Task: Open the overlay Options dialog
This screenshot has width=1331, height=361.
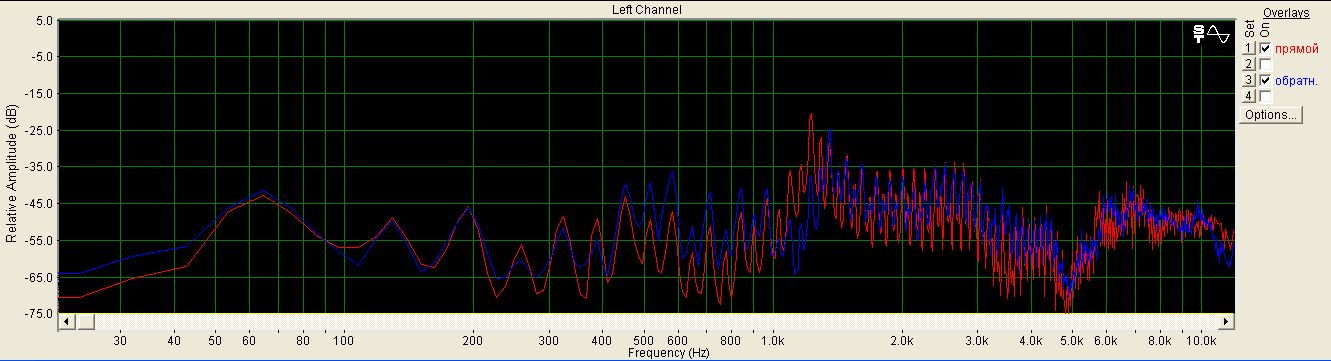Action: 1271,115
